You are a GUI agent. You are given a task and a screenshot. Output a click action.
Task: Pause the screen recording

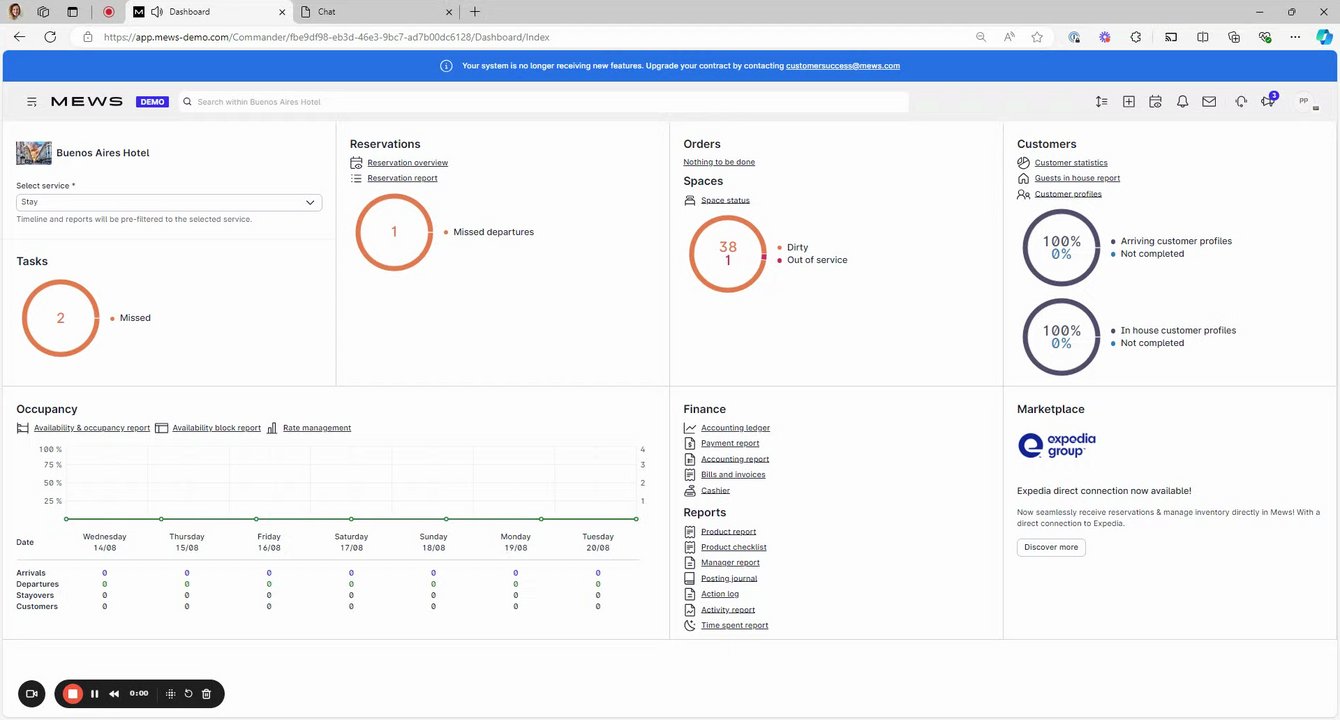coord(95,694)
